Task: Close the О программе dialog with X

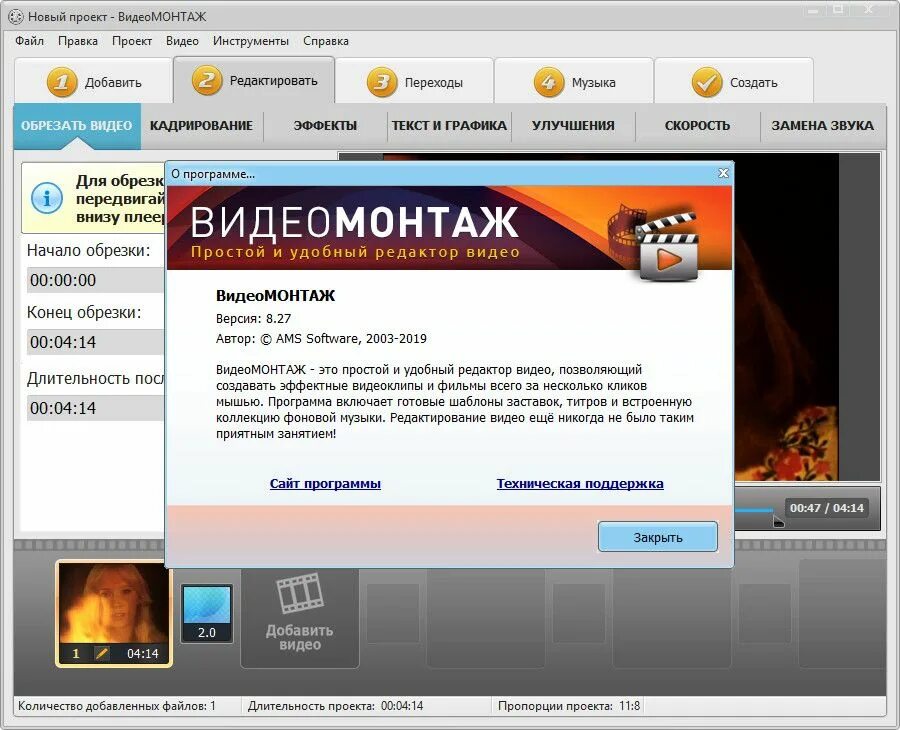Action: [x=723, y=173]
